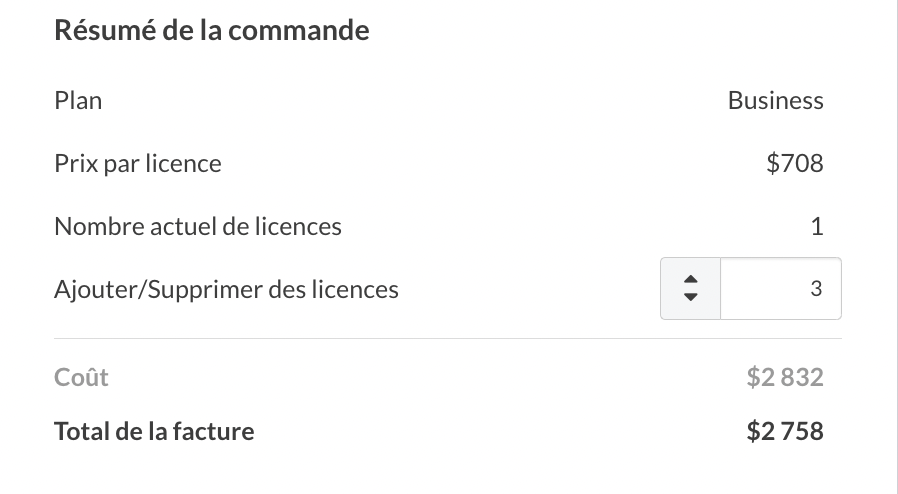The width and height of the screenshot is (898, 494).
Task: Click the current licence count value 1
Action: pyautogui.click(x=817, y=227)
